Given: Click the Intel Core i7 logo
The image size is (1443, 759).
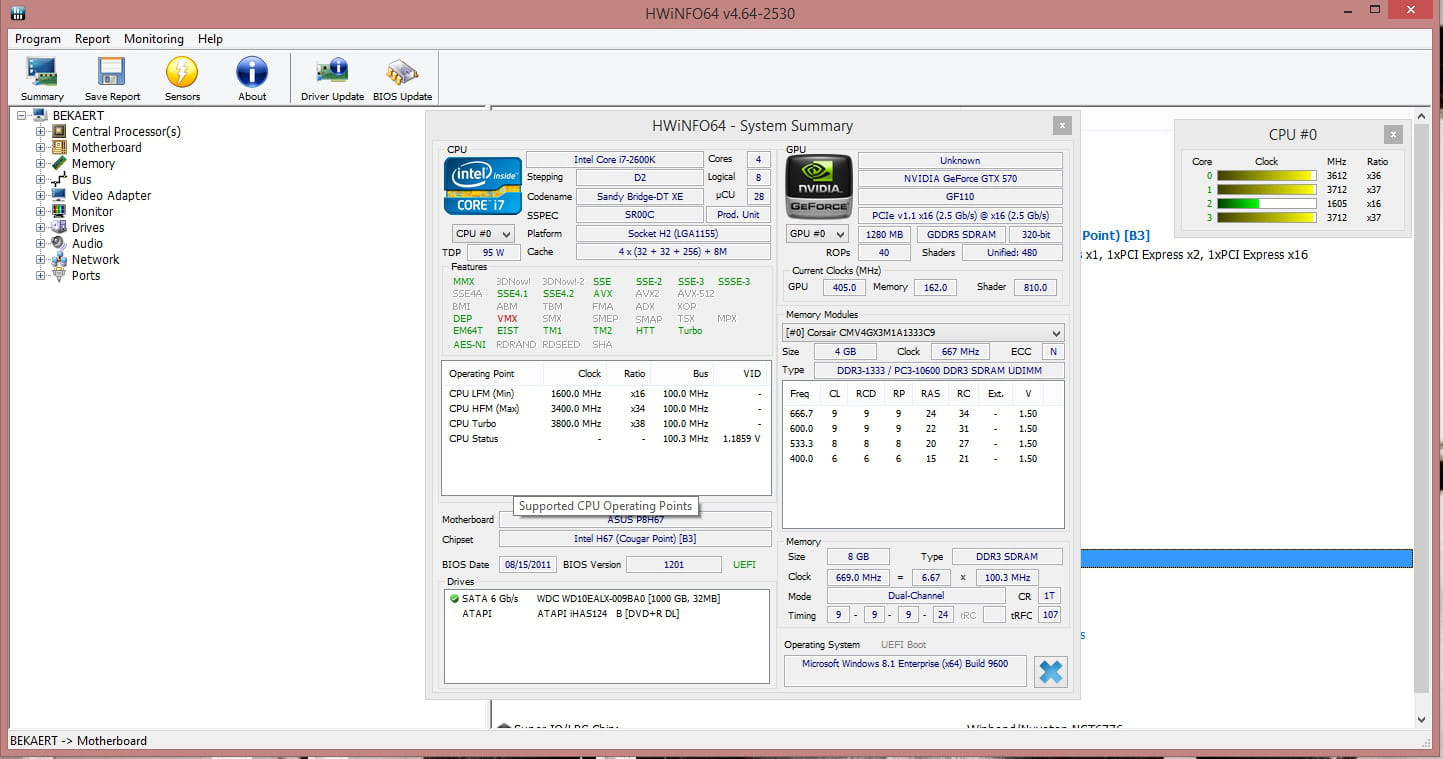Looking at the screenshot, I should [482, 185].
